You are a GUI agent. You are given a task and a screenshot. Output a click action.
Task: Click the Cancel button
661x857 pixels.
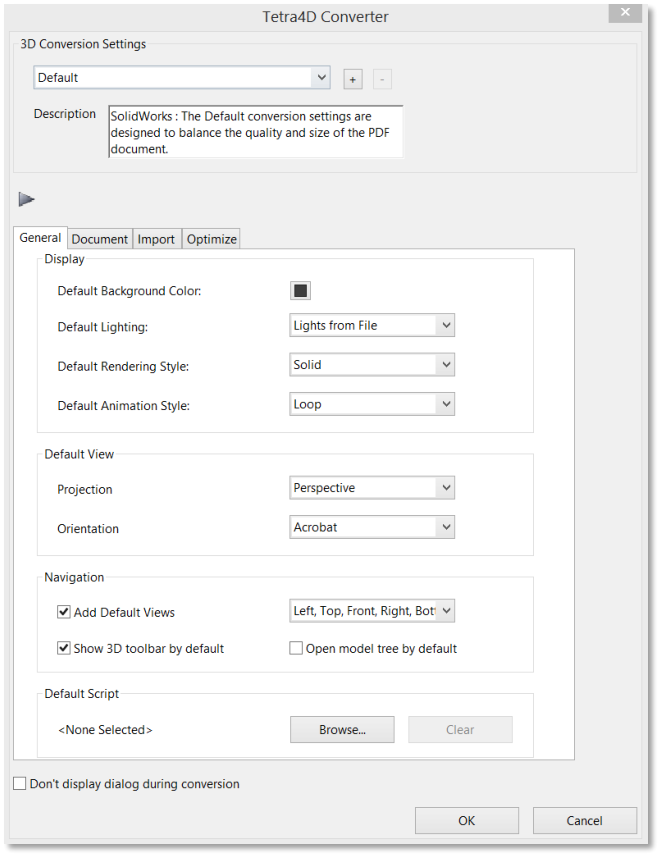click(584, 820)
